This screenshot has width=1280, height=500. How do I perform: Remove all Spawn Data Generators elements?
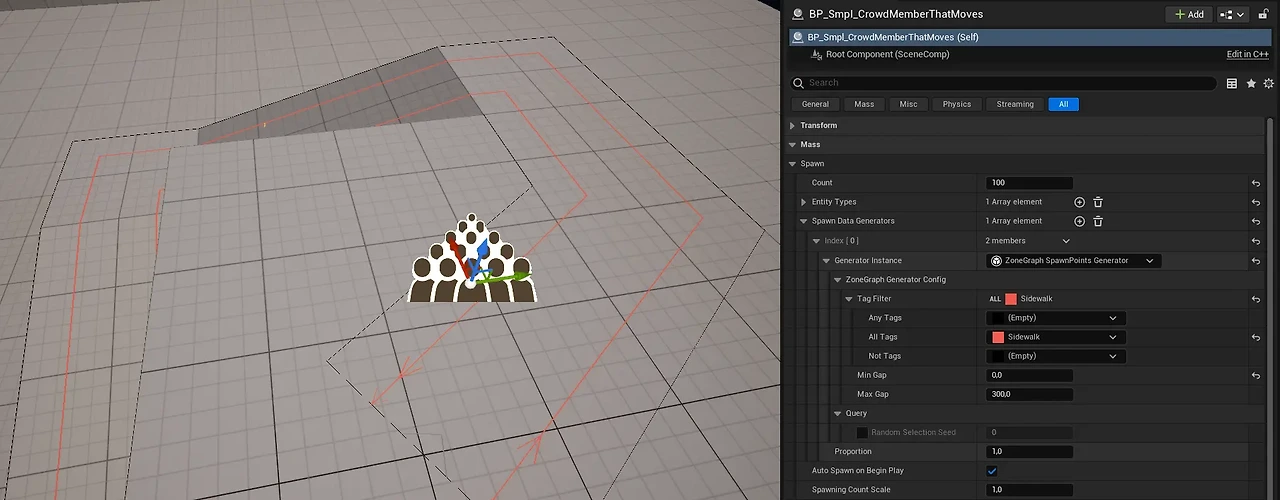pyautogui.click(x=1097, y=221)
